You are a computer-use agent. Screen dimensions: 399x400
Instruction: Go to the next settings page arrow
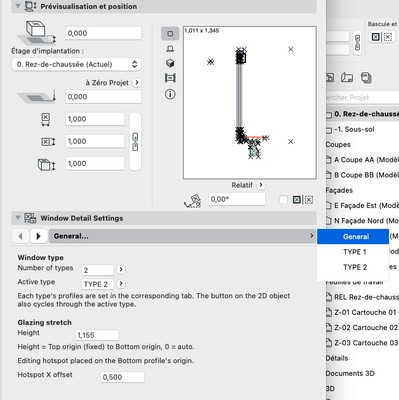[x=38, y=236]
